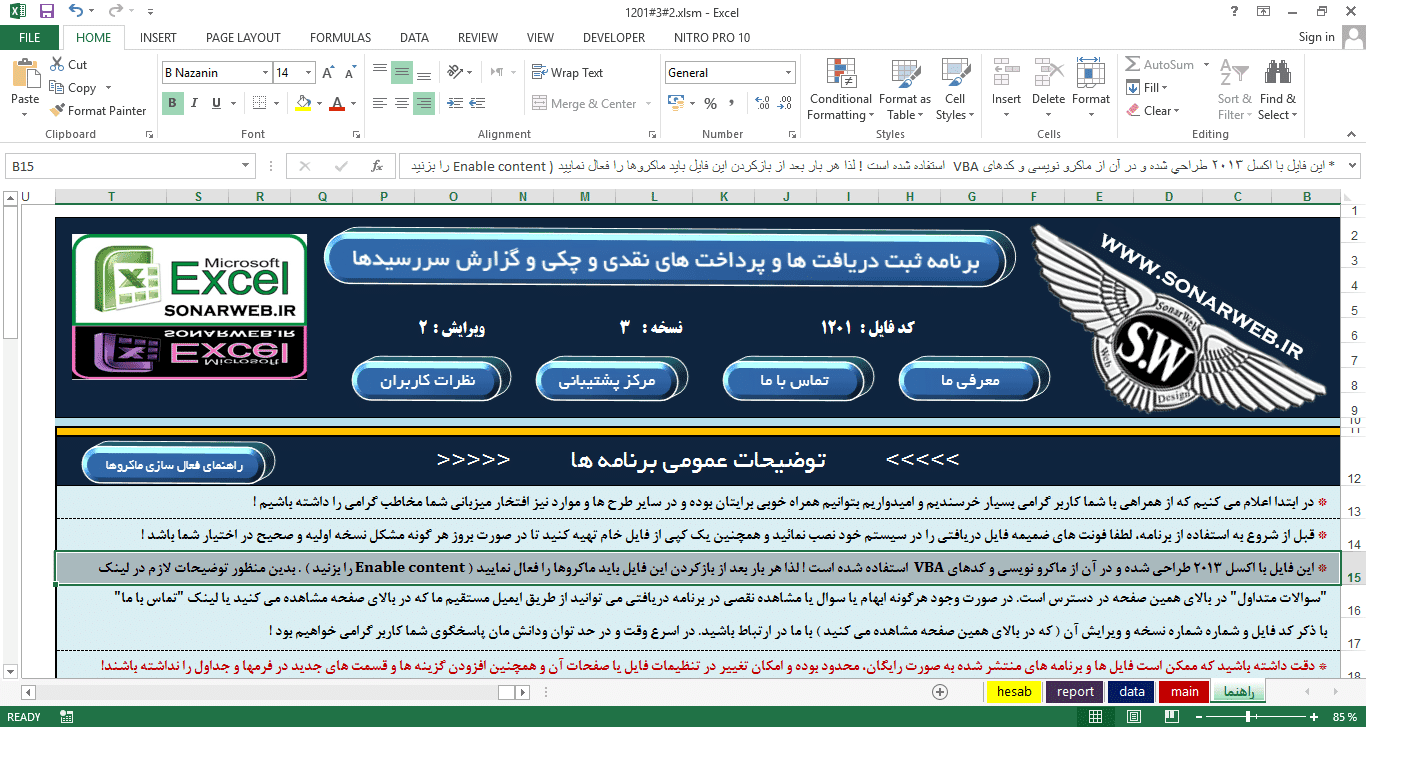Switch to Page Layout view in status bar
Viewport: 1412px width, 768px height.
[1132, 717]
